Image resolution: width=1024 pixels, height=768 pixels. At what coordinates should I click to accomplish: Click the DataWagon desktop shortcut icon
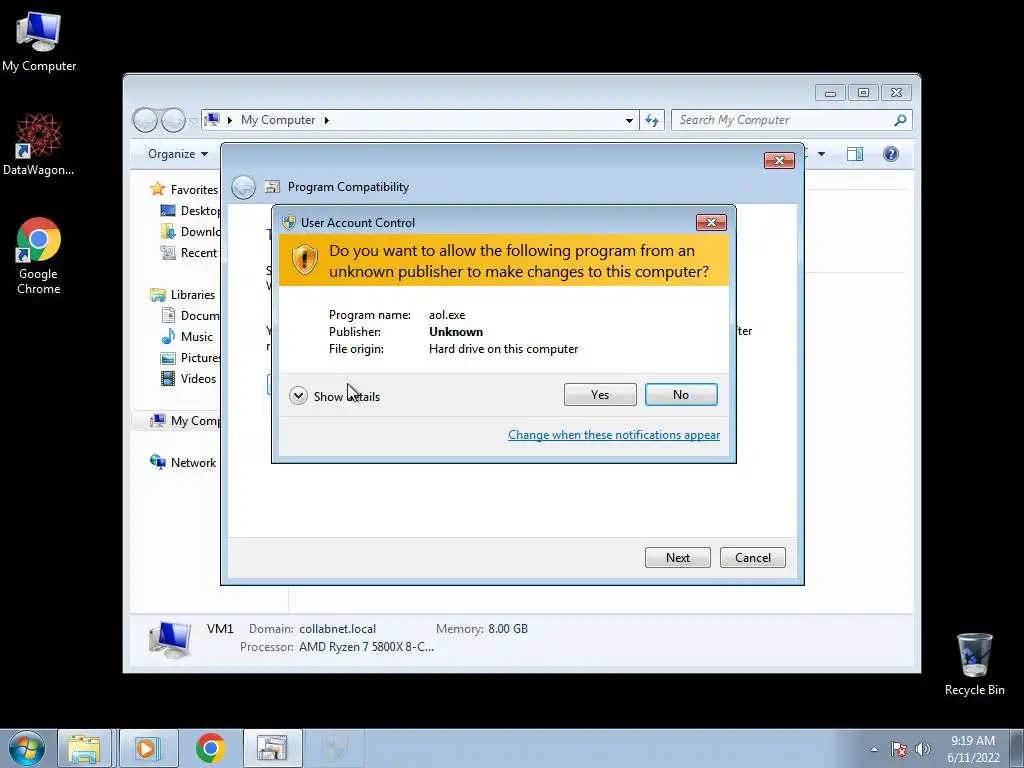click(x=39, y=144)
